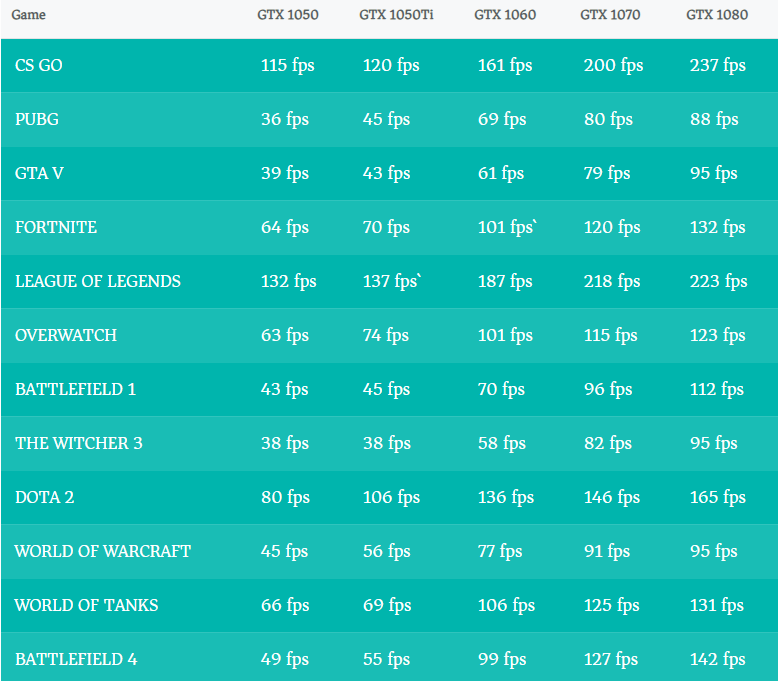Click Fortnite GTX 1050Ti value 70 fps

(x=387, y=228)
